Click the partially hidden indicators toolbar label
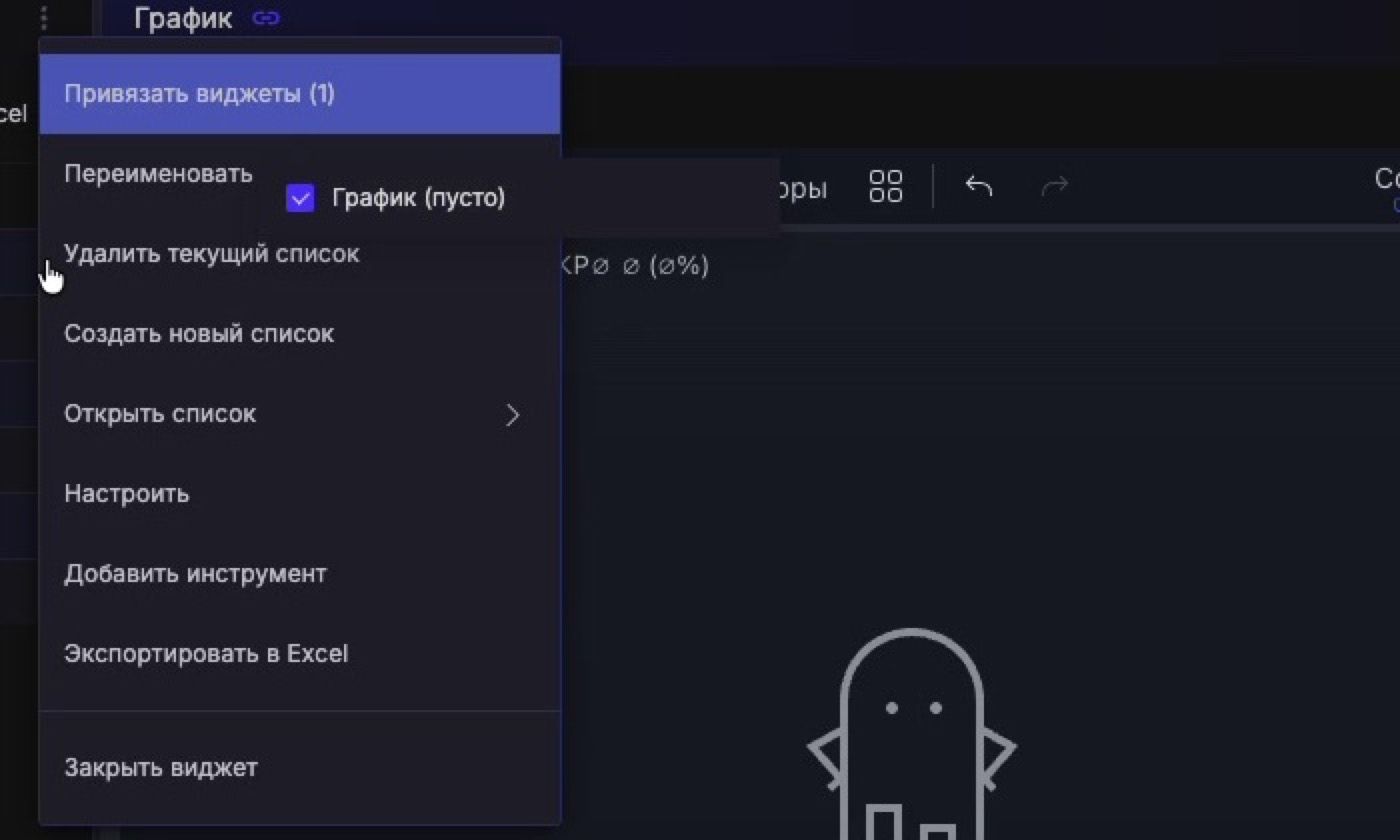 (803, 188)
